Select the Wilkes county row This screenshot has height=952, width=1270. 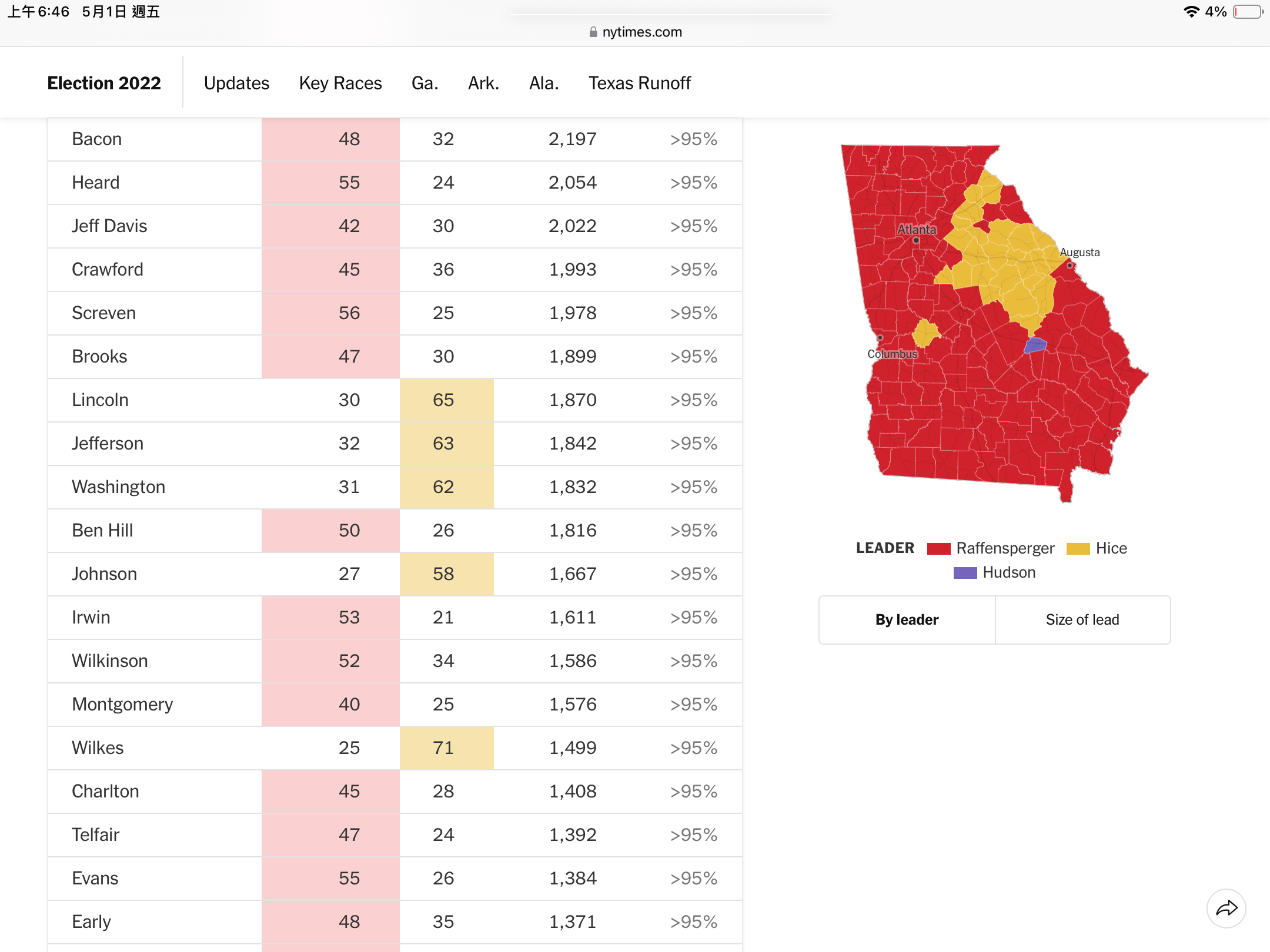[395, 748]
